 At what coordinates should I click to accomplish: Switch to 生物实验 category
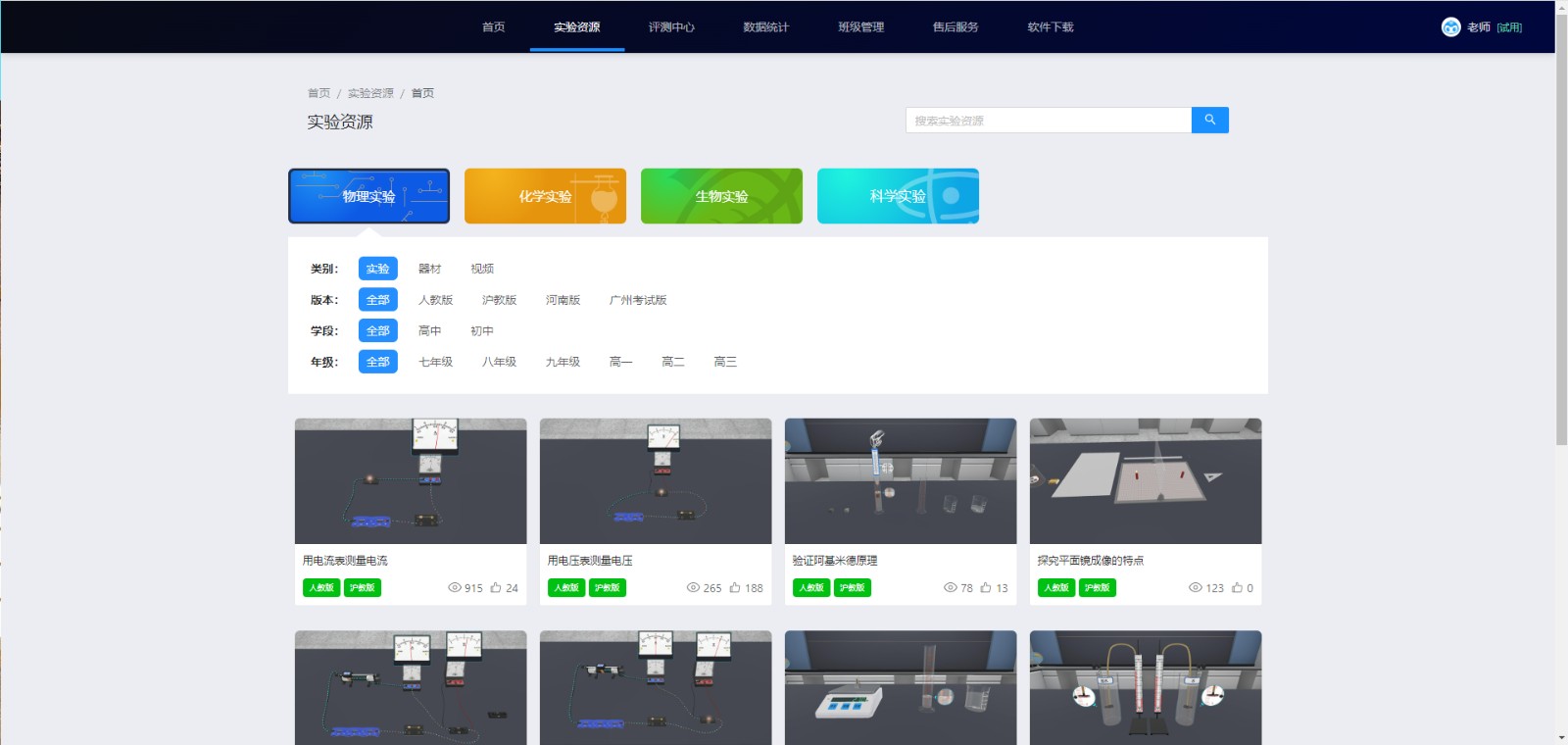(721, 196)
